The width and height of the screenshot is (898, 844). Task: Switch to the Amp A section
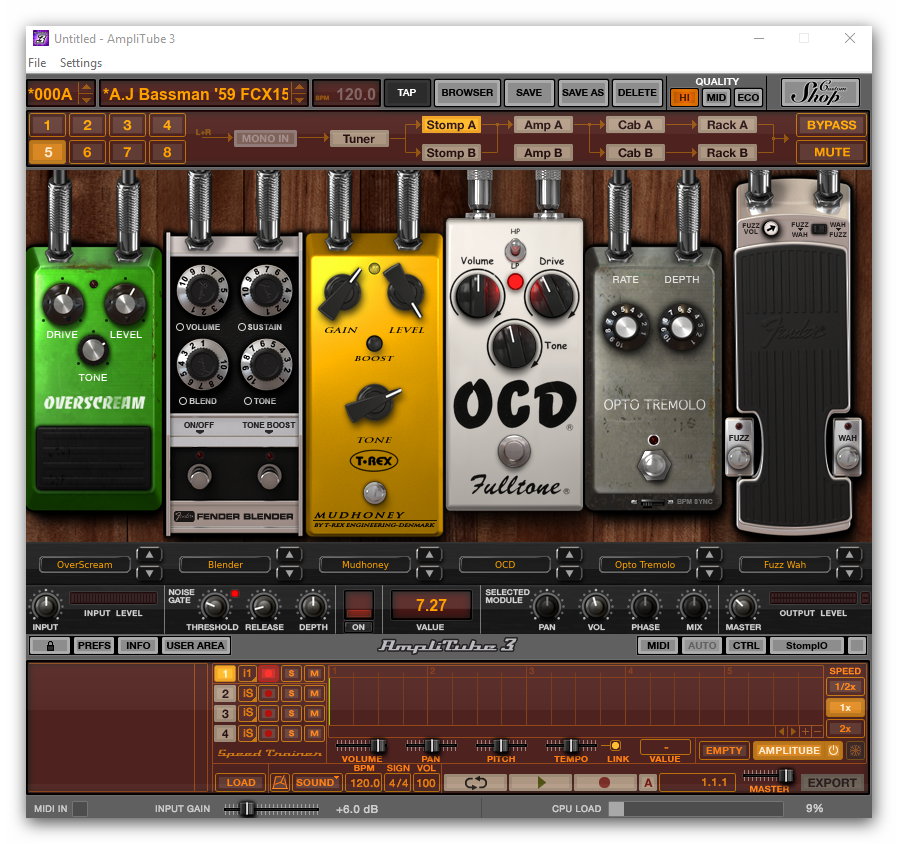tap(543, 125)
